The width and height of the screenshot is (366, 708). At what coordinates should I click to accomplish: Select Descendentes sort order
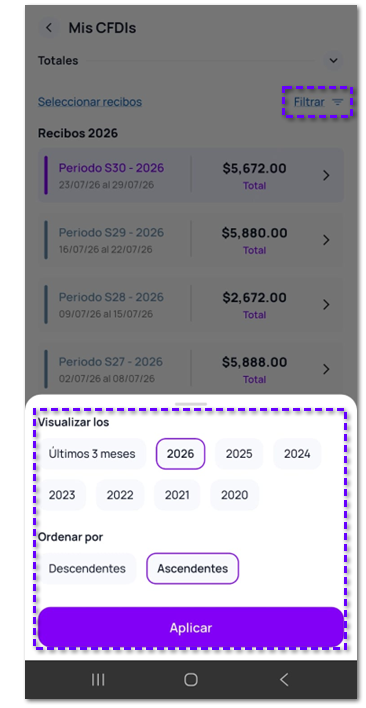click(x=87, y=568)
